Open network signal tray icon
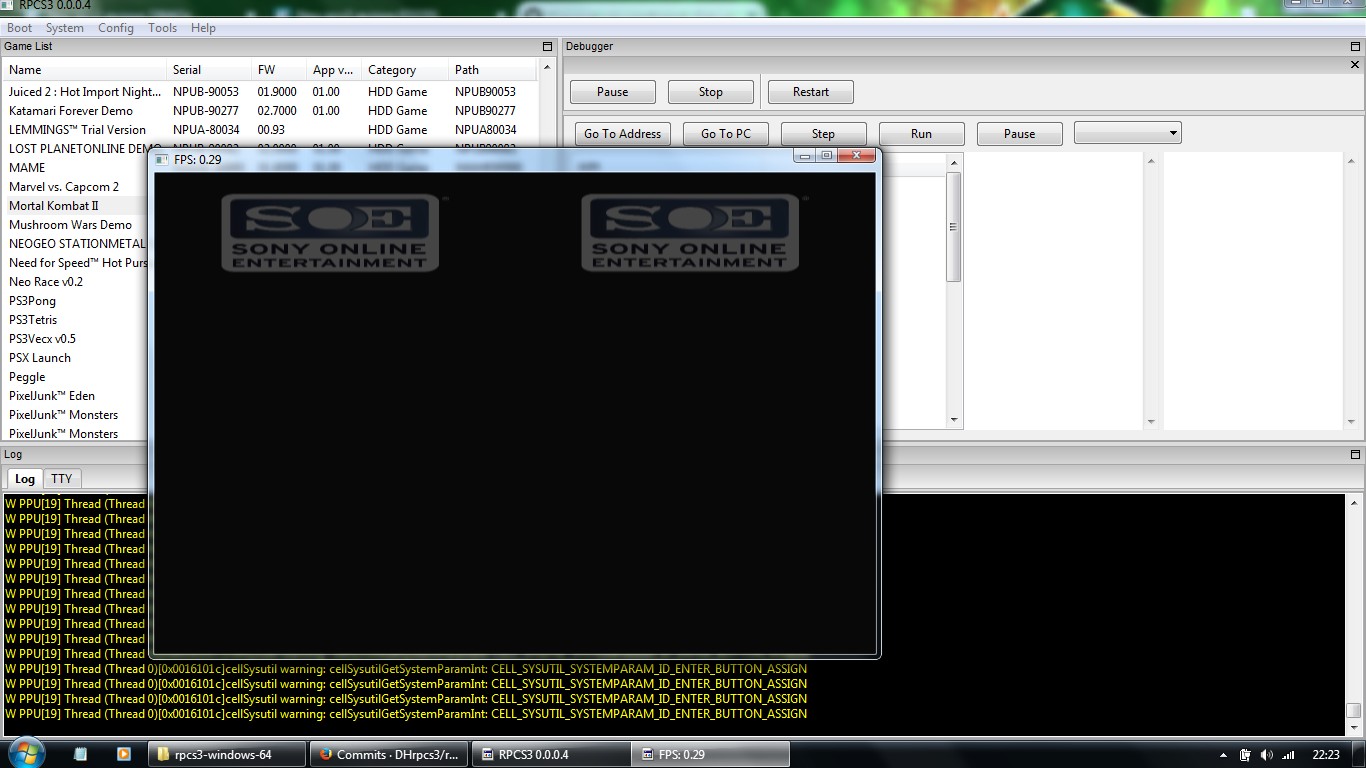This screenshot has height=768, width=1366. tap(1288, 755)
